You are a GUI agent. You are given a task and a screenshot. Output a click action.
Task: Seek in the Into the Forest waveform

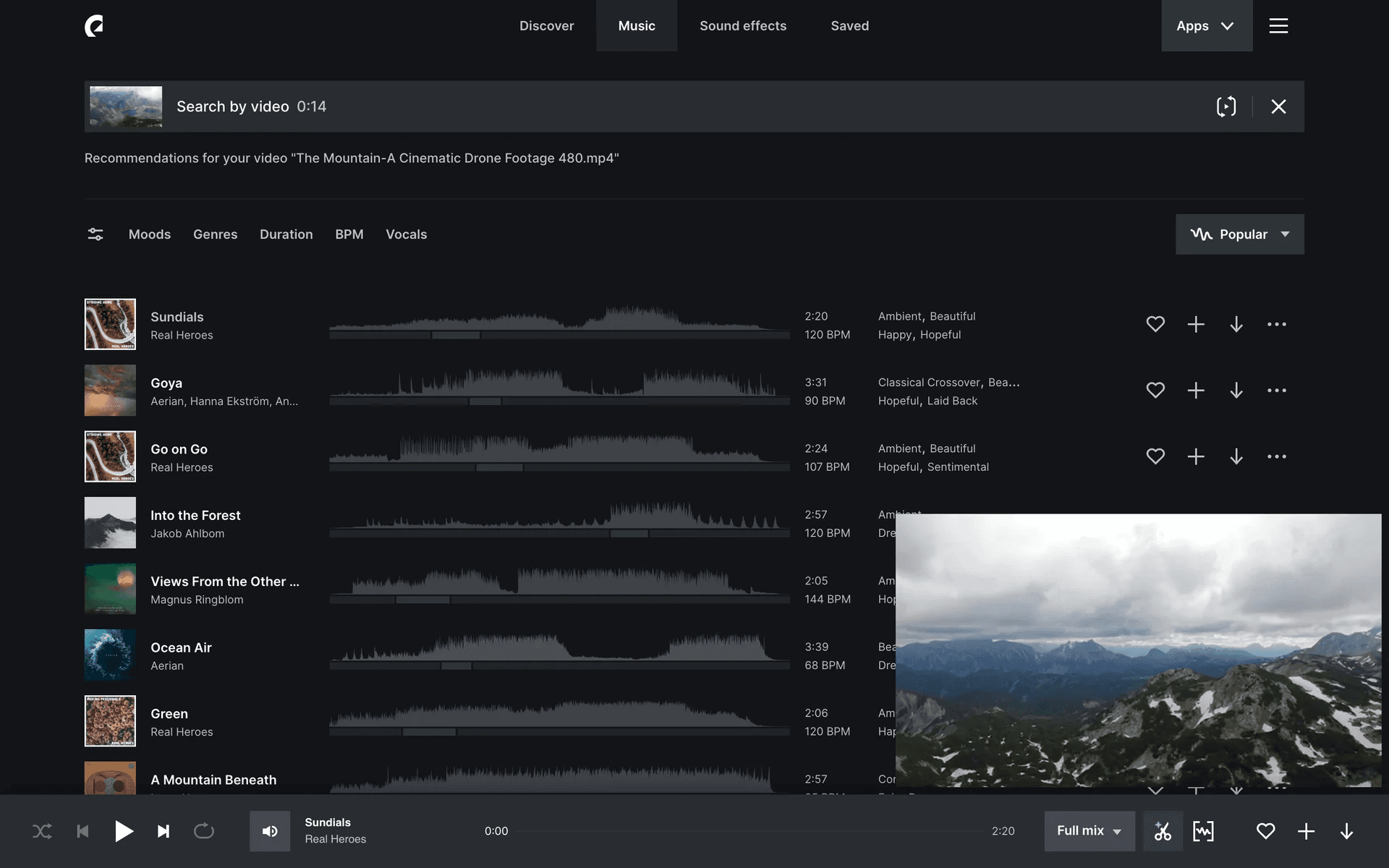[x=558, y=519]
